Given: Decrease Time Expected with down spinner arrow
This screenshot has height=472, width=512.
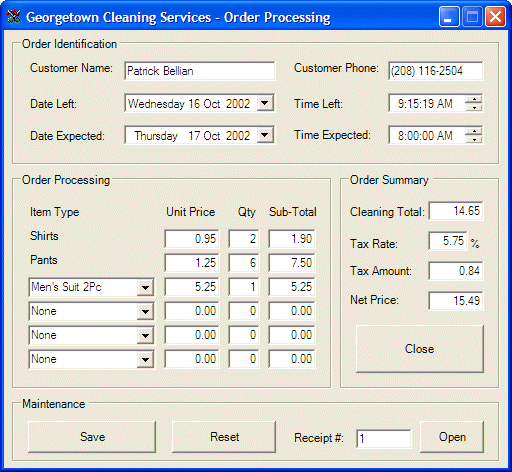Looking at the screenshot, I should point(474,139).
